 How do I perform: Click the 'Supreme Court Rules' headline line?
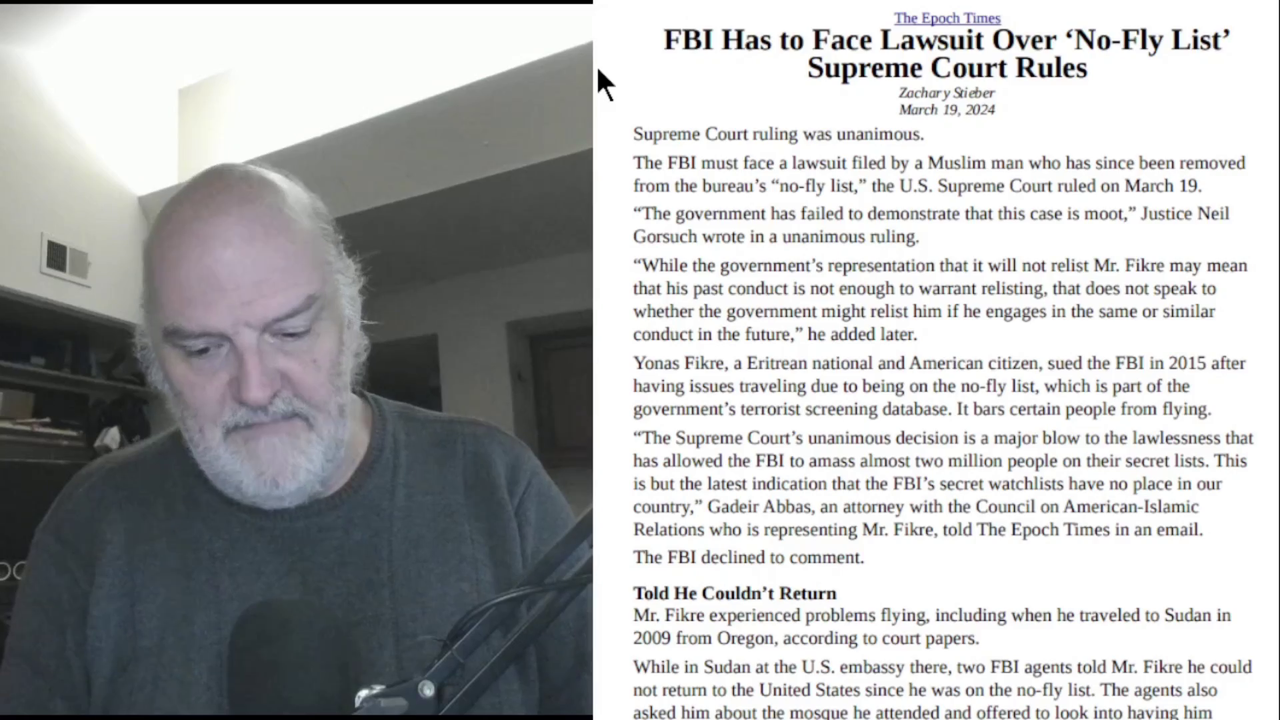[946, 68]
